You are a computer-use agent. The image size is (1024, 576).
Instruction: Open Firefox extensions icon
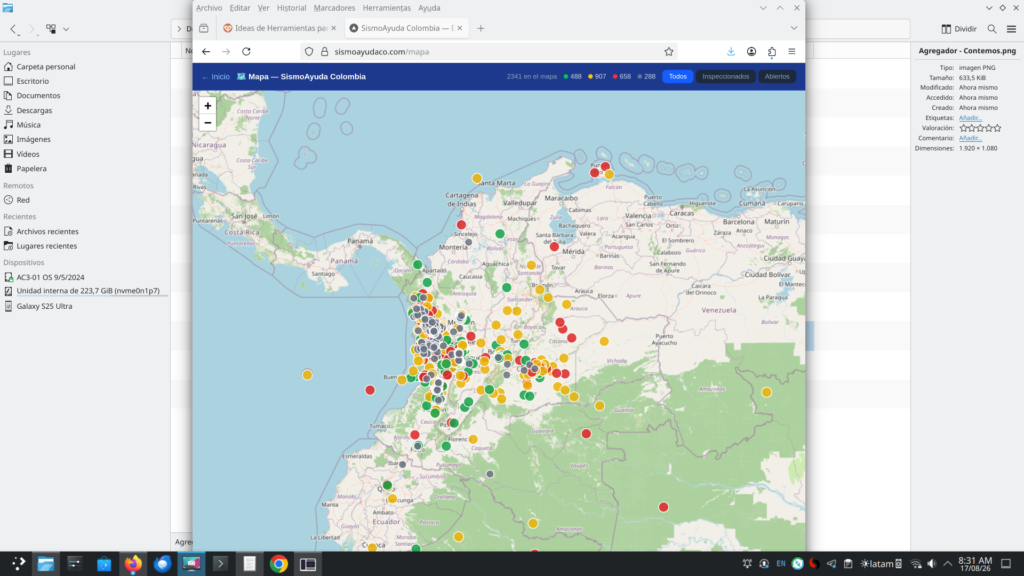pos(771,52)
